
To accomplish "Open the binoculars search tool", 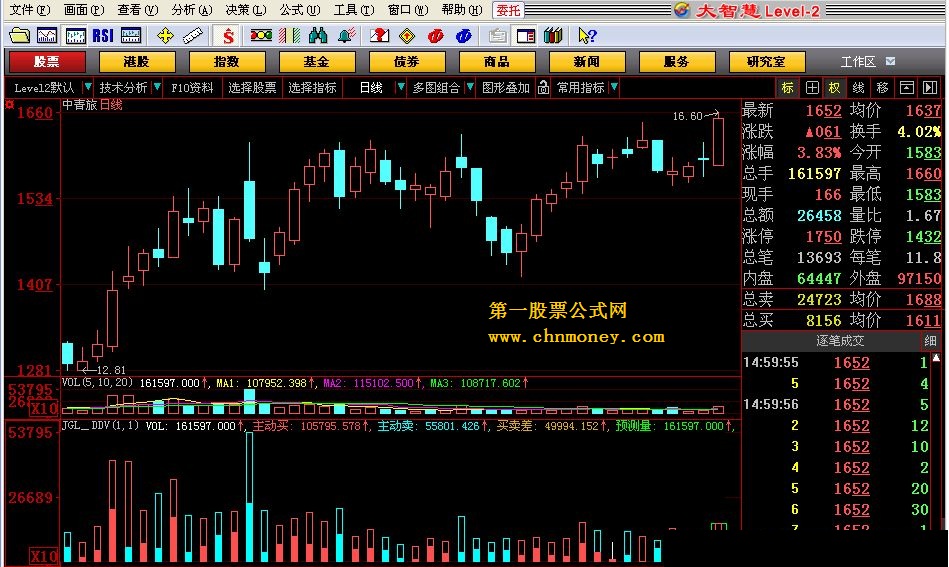I will click(x=318, y=36).
